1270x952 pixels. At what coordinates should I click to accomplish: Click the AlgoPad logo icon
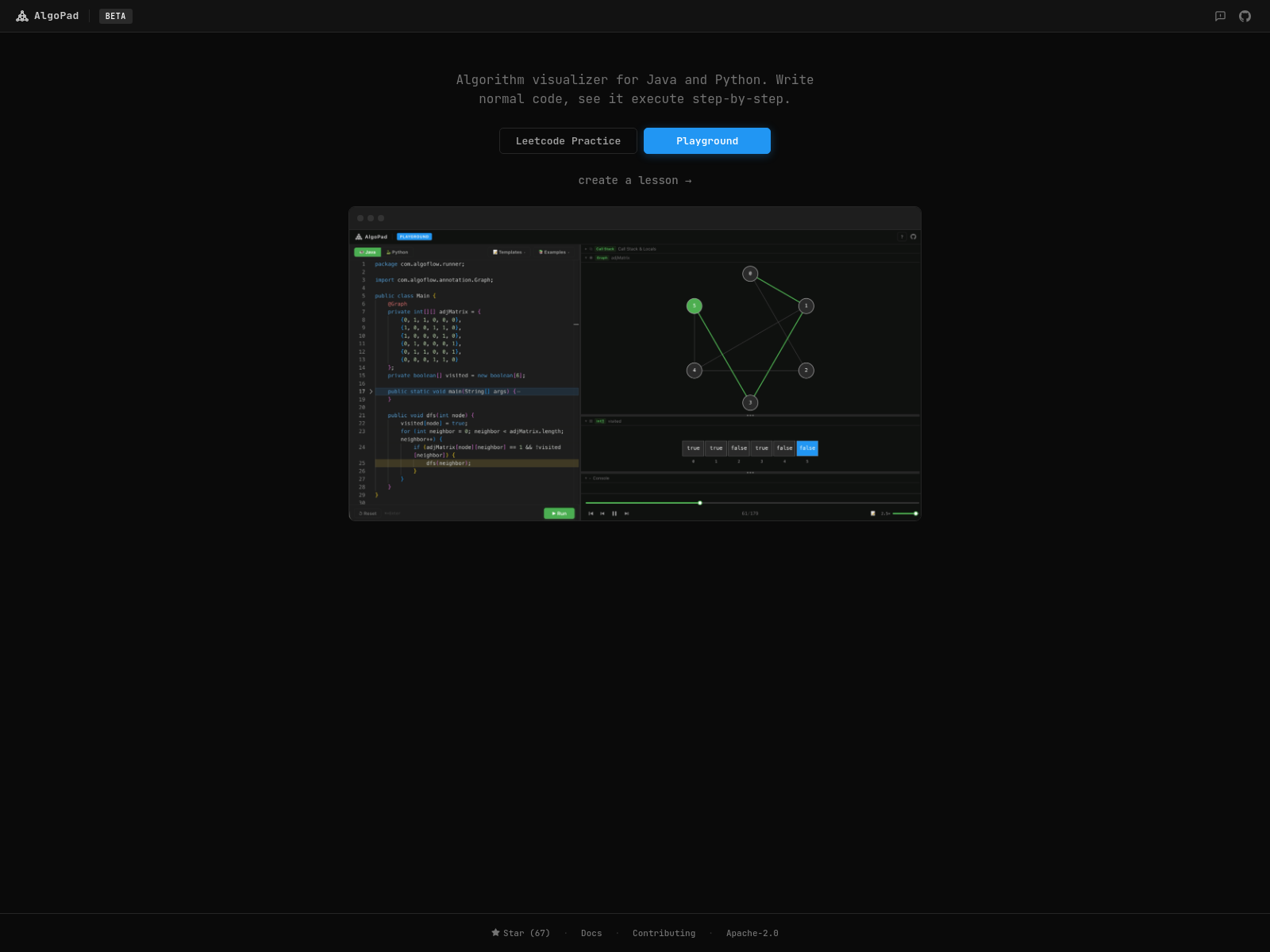click(x=22, y=16)
